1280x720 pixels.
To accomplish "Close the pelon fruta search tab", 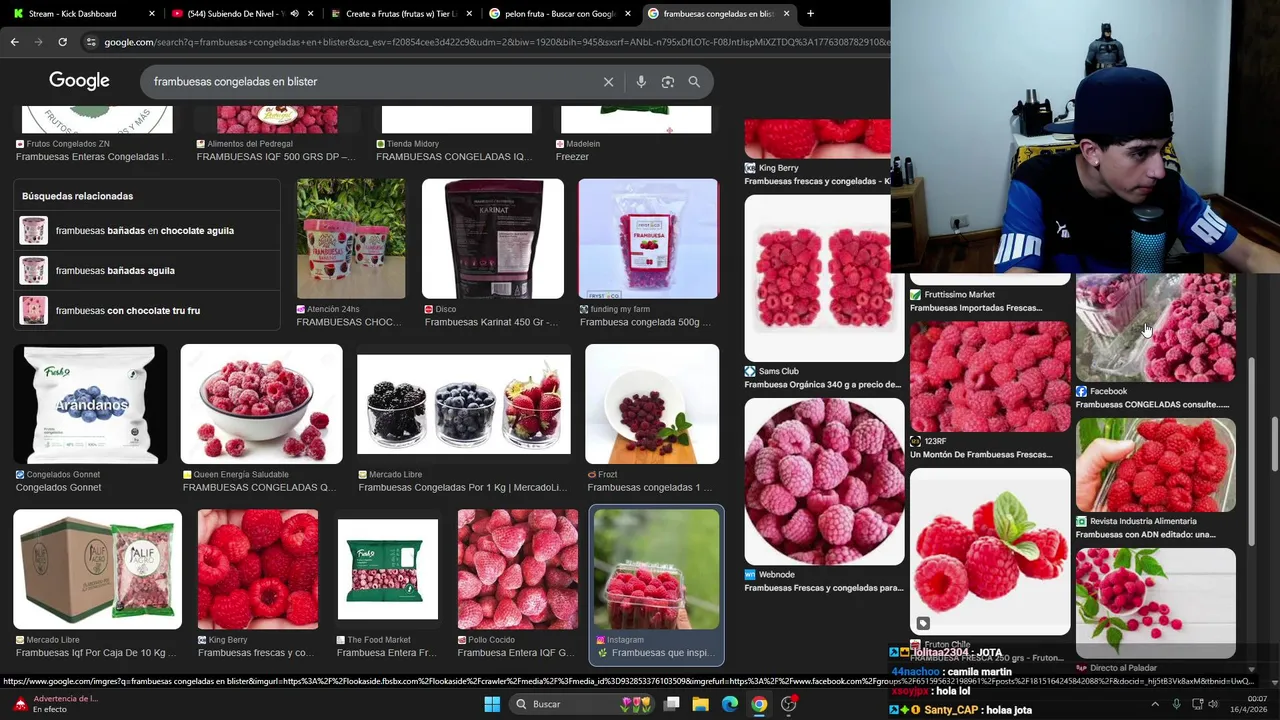I will (x=627, y=14).
